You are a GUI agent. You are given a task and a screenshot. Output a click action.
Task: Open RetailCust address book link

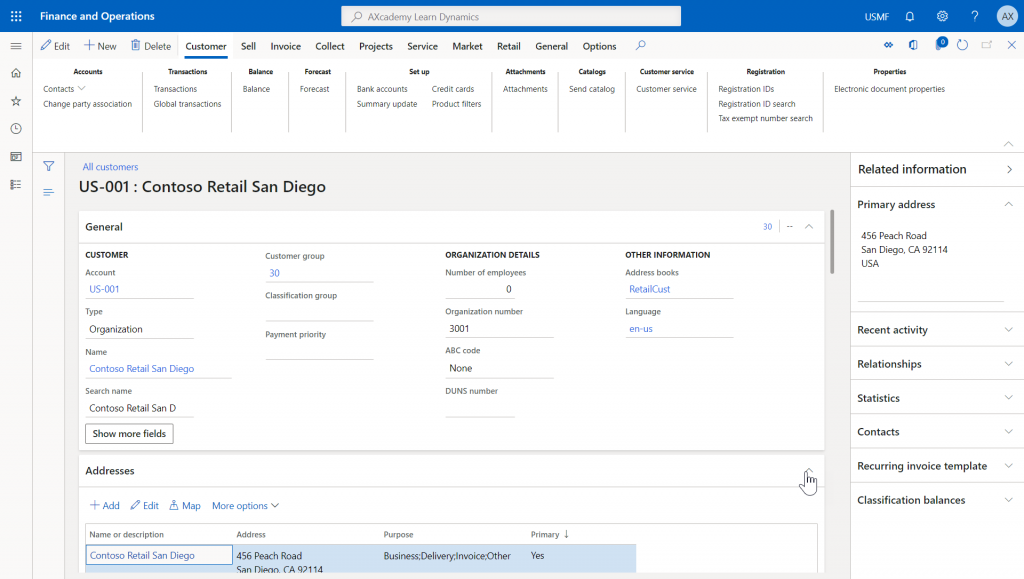point(650,289)
